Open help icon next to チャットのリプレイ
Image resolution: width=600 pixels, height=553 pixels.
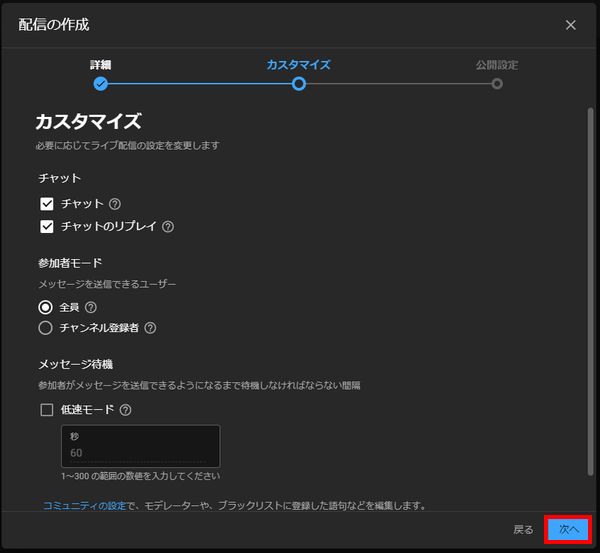pos(168,227)
